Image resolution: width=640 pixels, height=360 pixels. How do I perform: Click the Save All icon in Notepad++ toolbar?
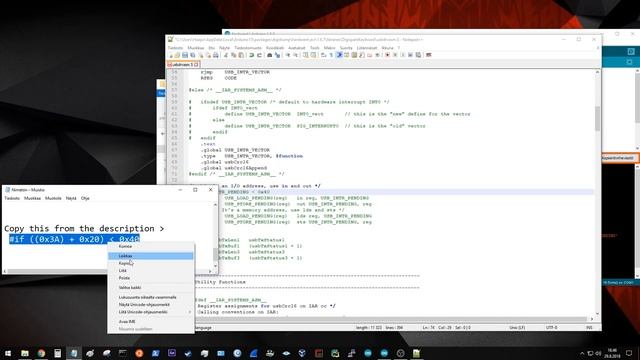[x=192, y=55]
